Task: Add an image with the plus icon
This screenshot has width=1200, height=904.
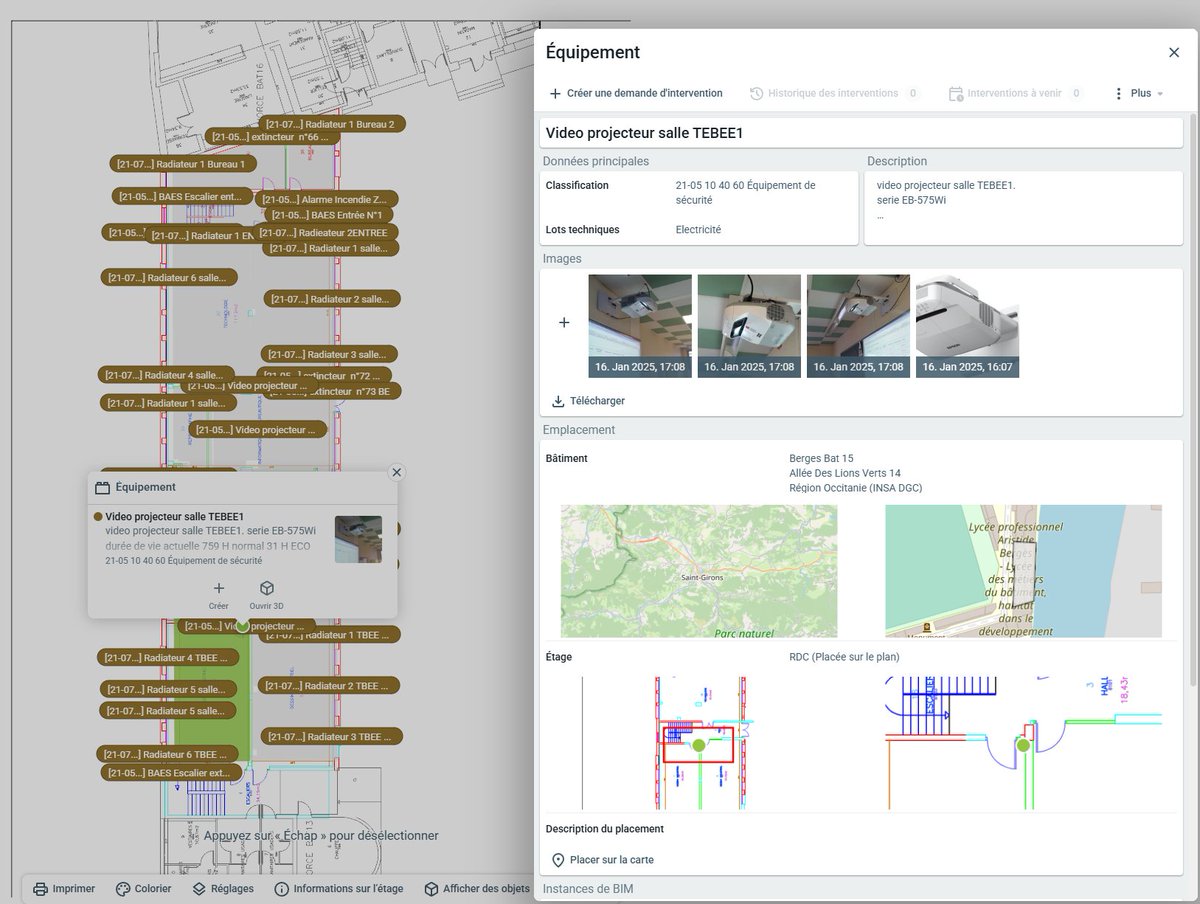Action: [564, 323]
